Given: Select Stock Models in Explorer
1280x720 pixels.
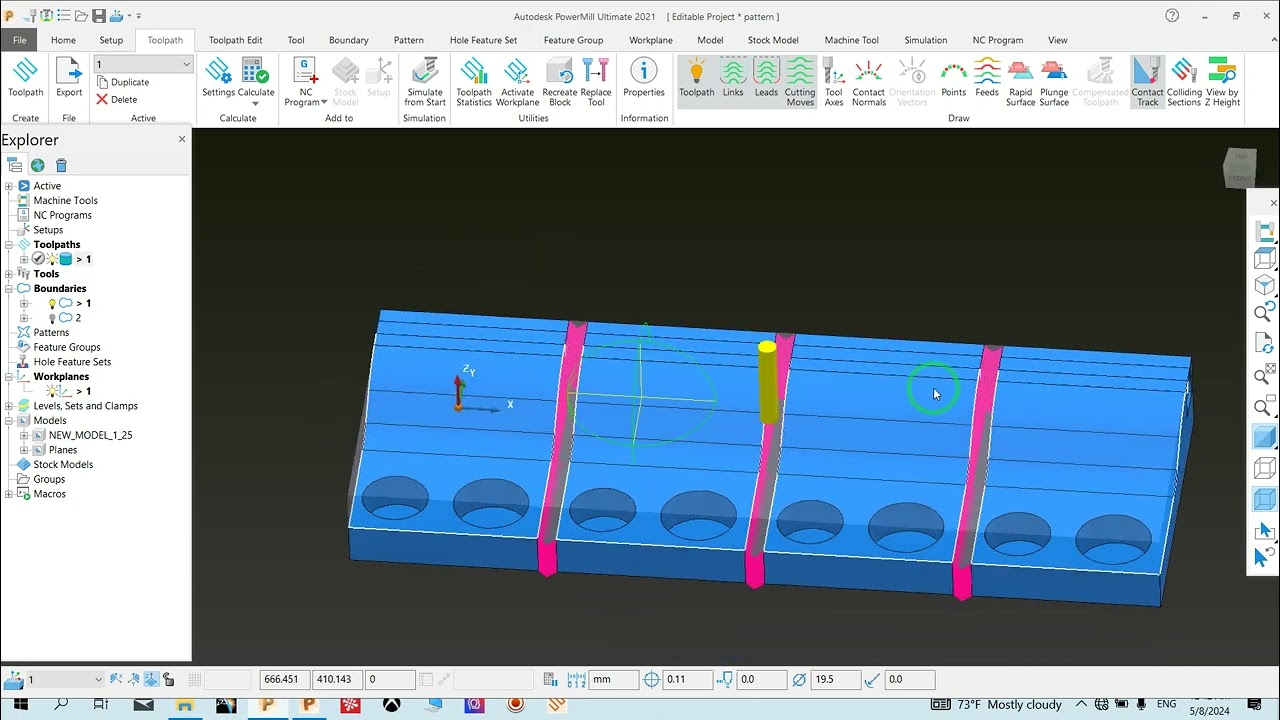Looking at the screenshot, I should tap(63, 464).
